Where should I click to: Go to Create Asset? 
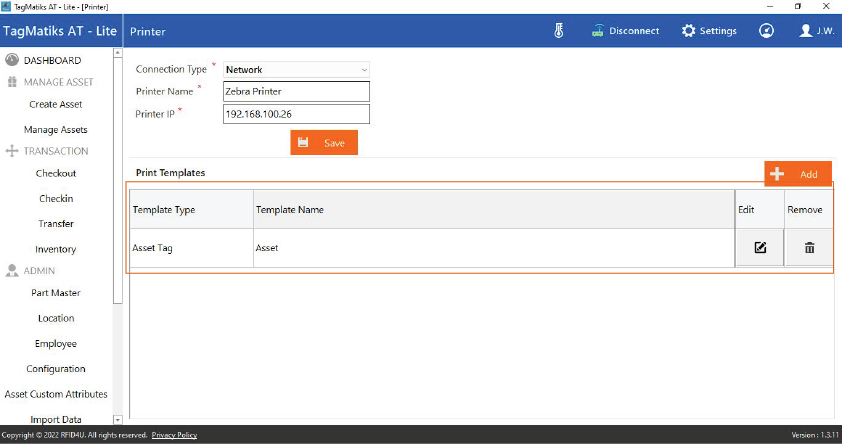click(x=56, y=104)
